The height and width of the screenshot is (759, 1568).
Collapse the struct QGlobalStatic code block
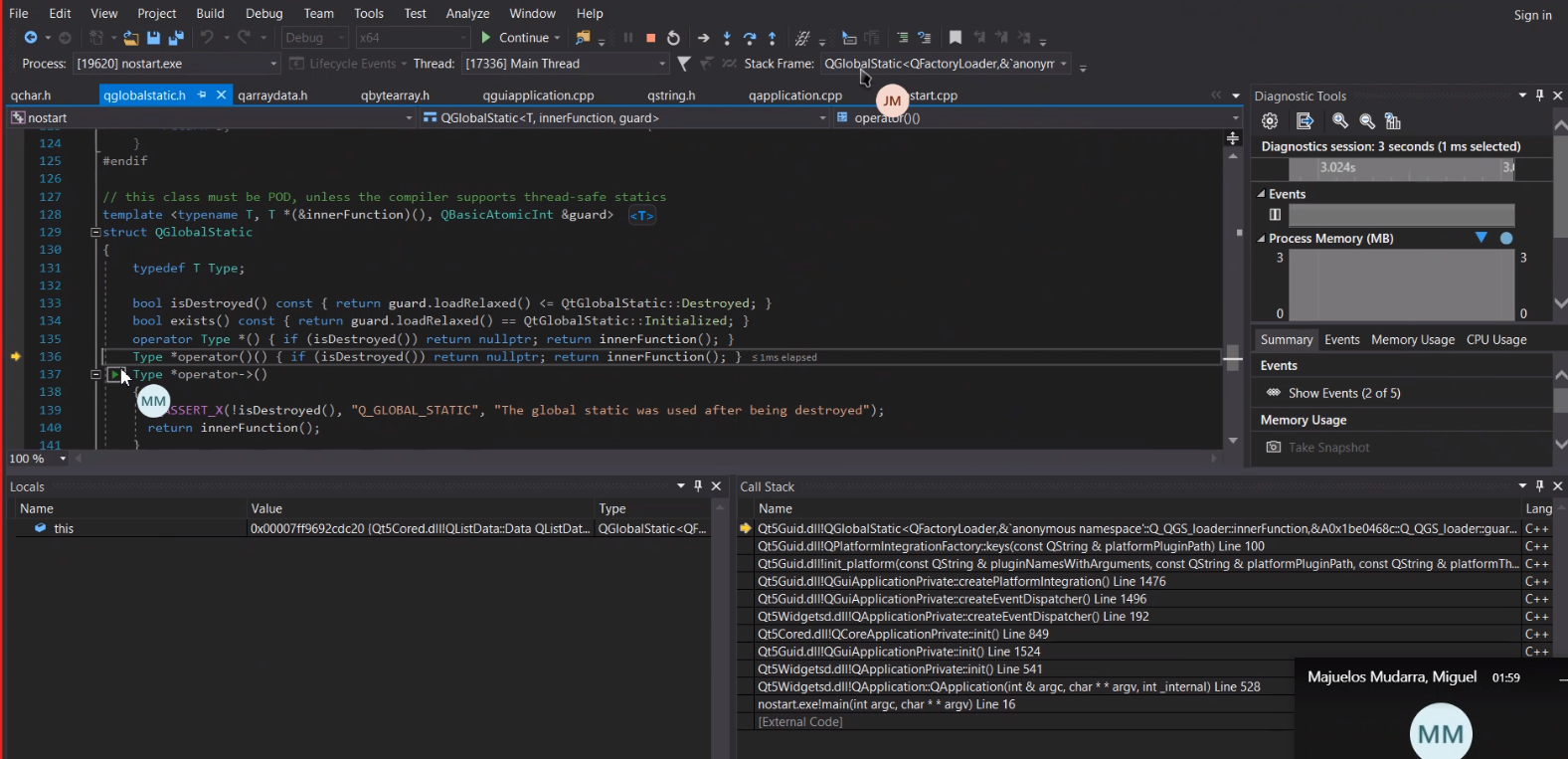coord(95,233)
